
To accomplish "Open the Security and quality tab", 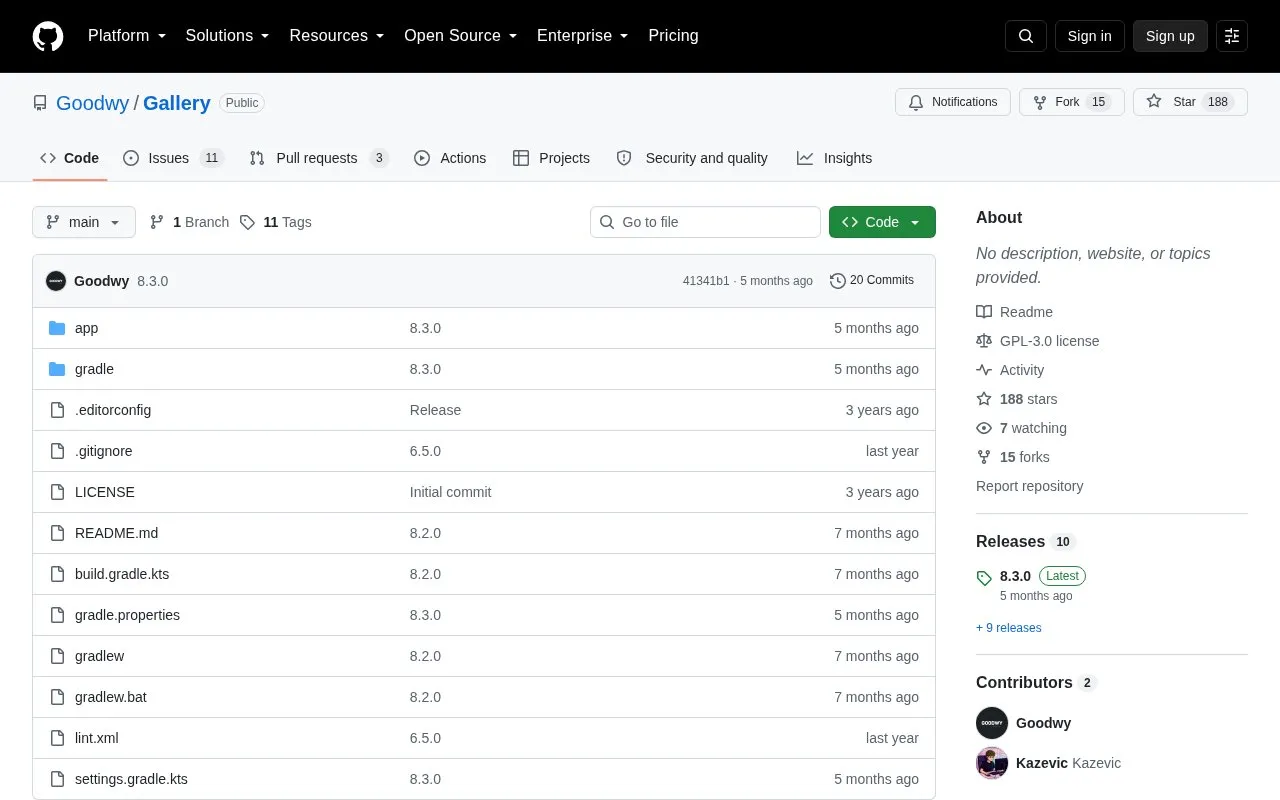I will tap(693, 158).
